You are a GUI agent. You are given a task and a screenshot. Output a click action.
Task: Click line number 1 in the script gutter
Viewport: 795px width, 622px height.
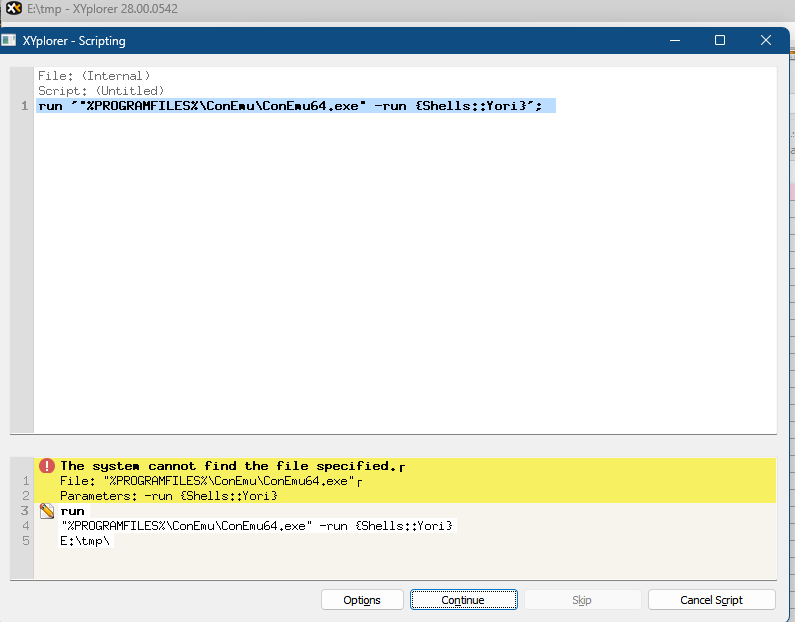click(23, 106)
